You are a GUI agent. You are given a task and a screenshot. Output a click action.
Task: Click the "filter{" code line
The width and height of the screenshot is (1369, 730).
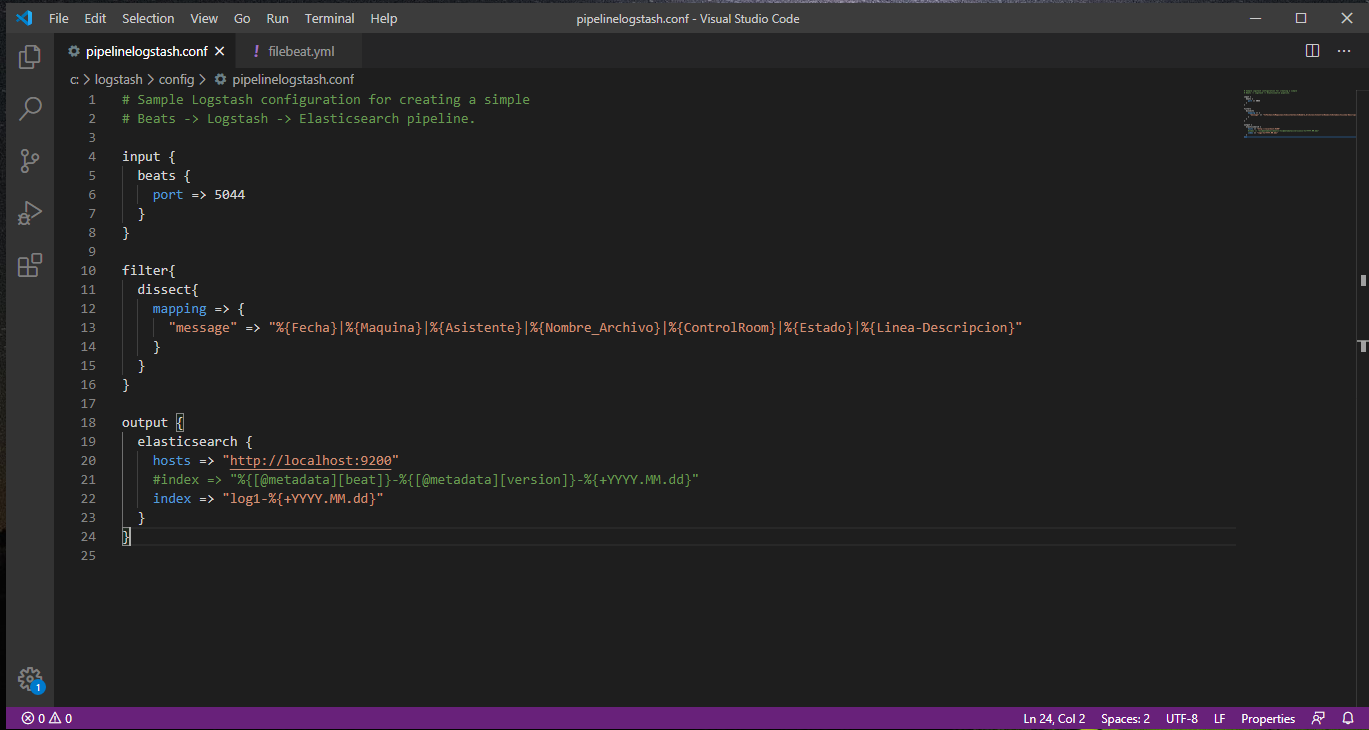coord(149,271)
